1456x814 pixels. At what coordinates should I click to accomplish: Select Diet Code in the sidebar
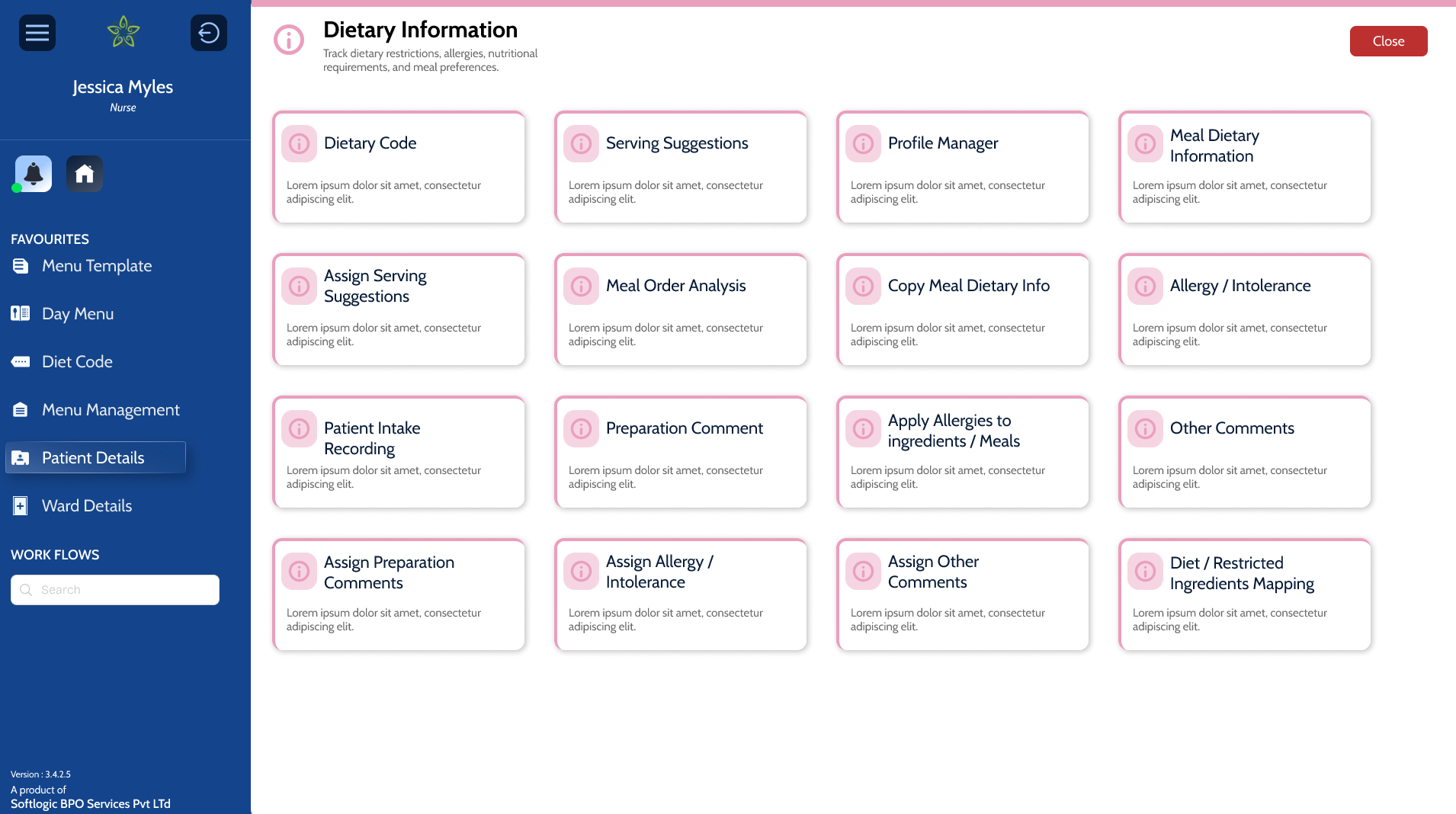coord(77,361)
